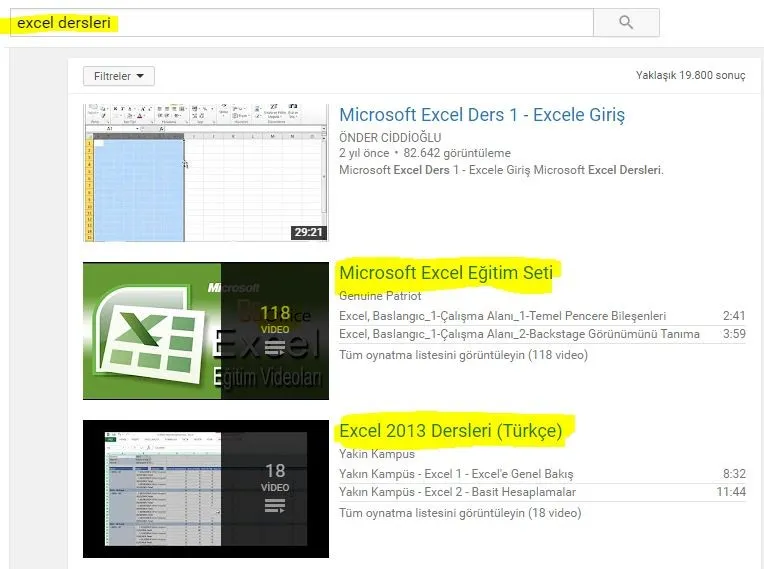Click the 18 video playlist thumbnail
This screenshot has height=569, width=764.
click(x=206, y=489)
